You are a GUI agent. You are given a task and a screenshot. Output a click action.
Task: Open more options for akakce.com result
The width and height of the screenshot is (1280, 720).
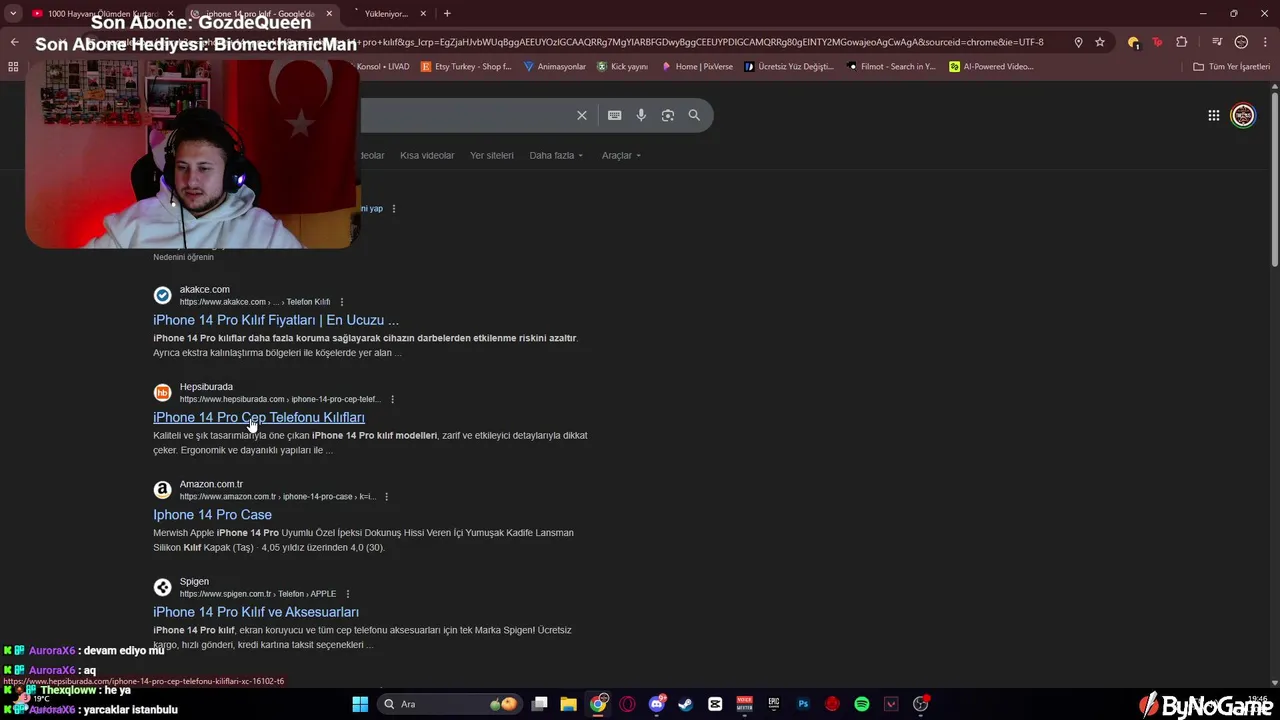point(342,302)
